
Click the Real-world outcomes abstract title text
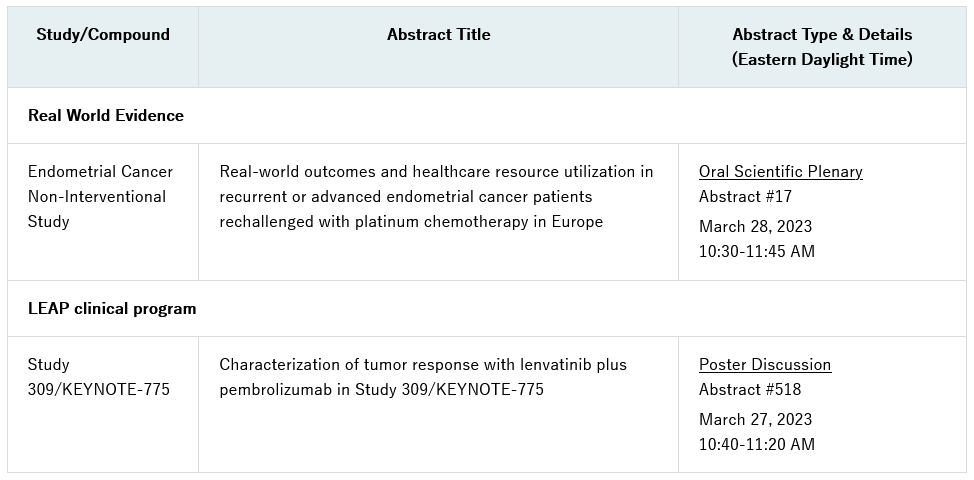pos(436,172)
